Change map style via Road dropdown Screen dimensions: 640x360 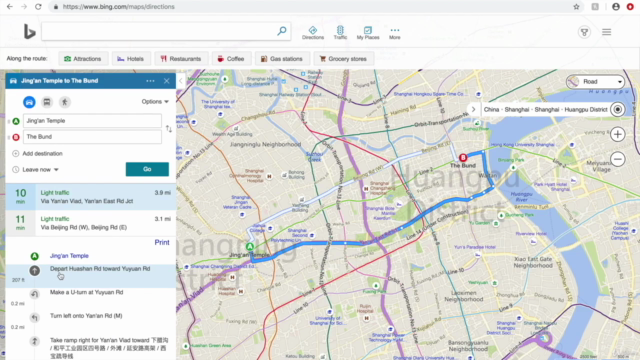595,82
